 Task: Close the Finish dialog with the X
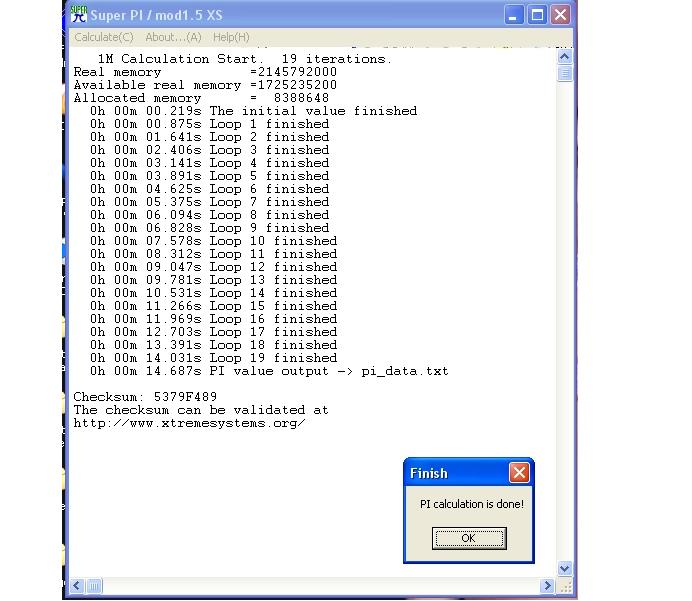519,473
